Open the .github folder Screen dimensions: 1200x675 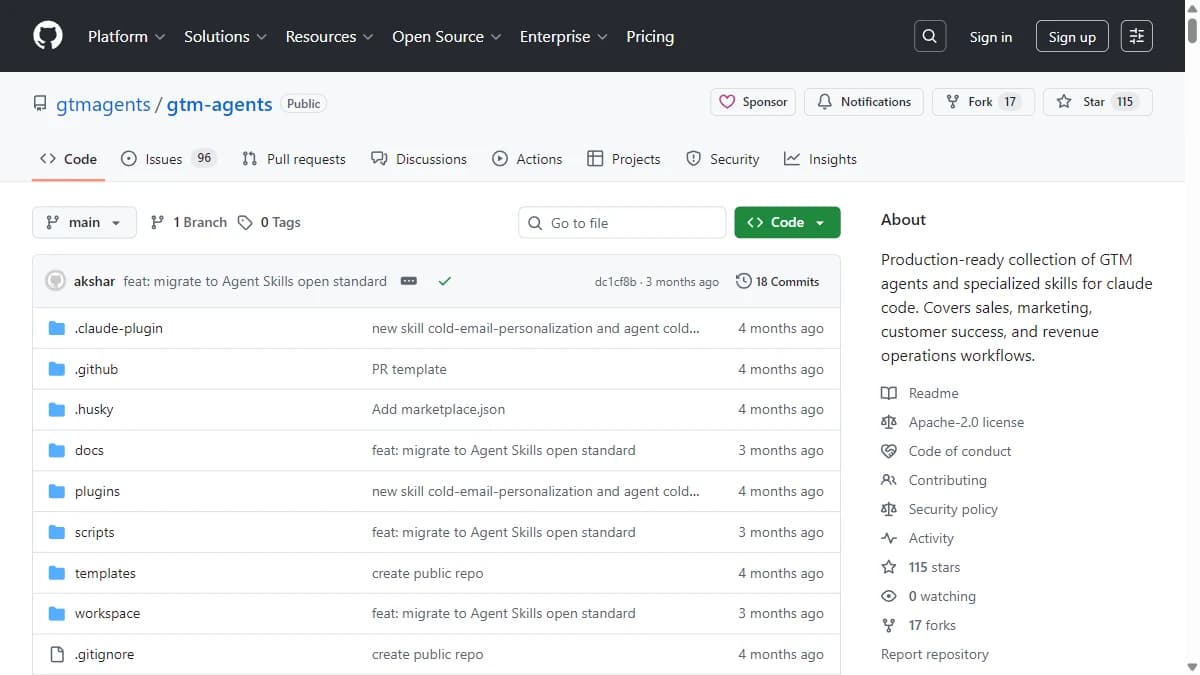pyautogui.click(x=96, y=369)
